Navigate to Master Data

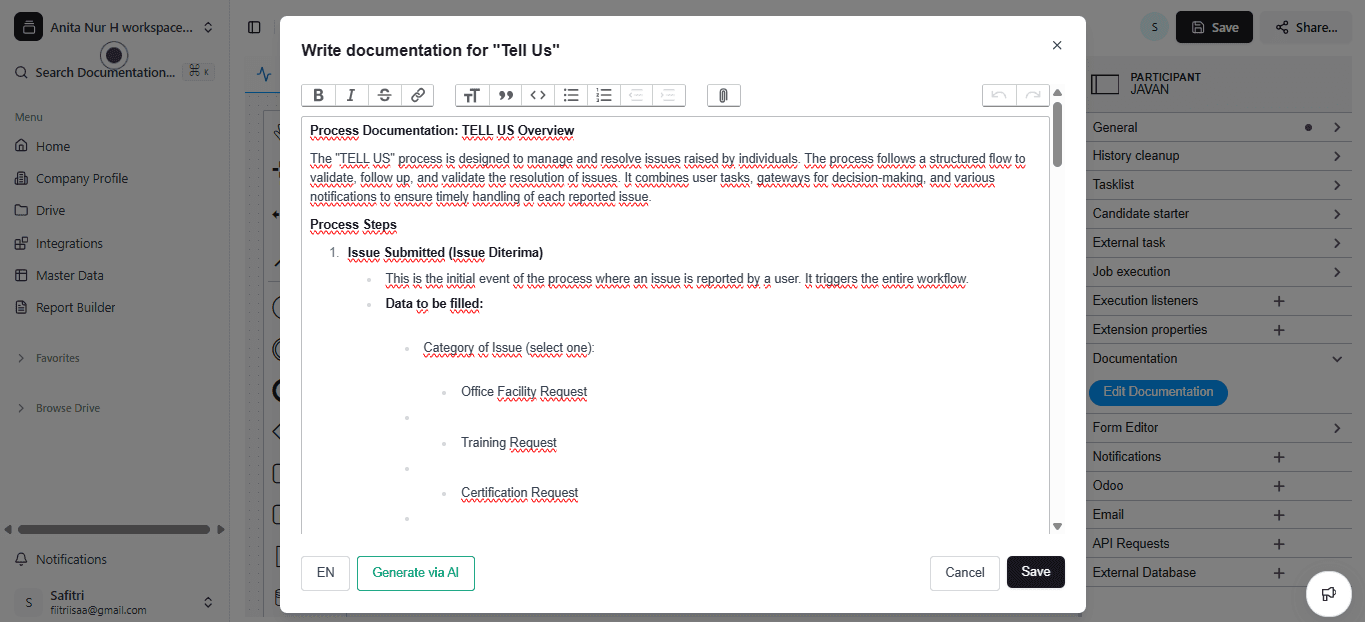tap(68, 275)
